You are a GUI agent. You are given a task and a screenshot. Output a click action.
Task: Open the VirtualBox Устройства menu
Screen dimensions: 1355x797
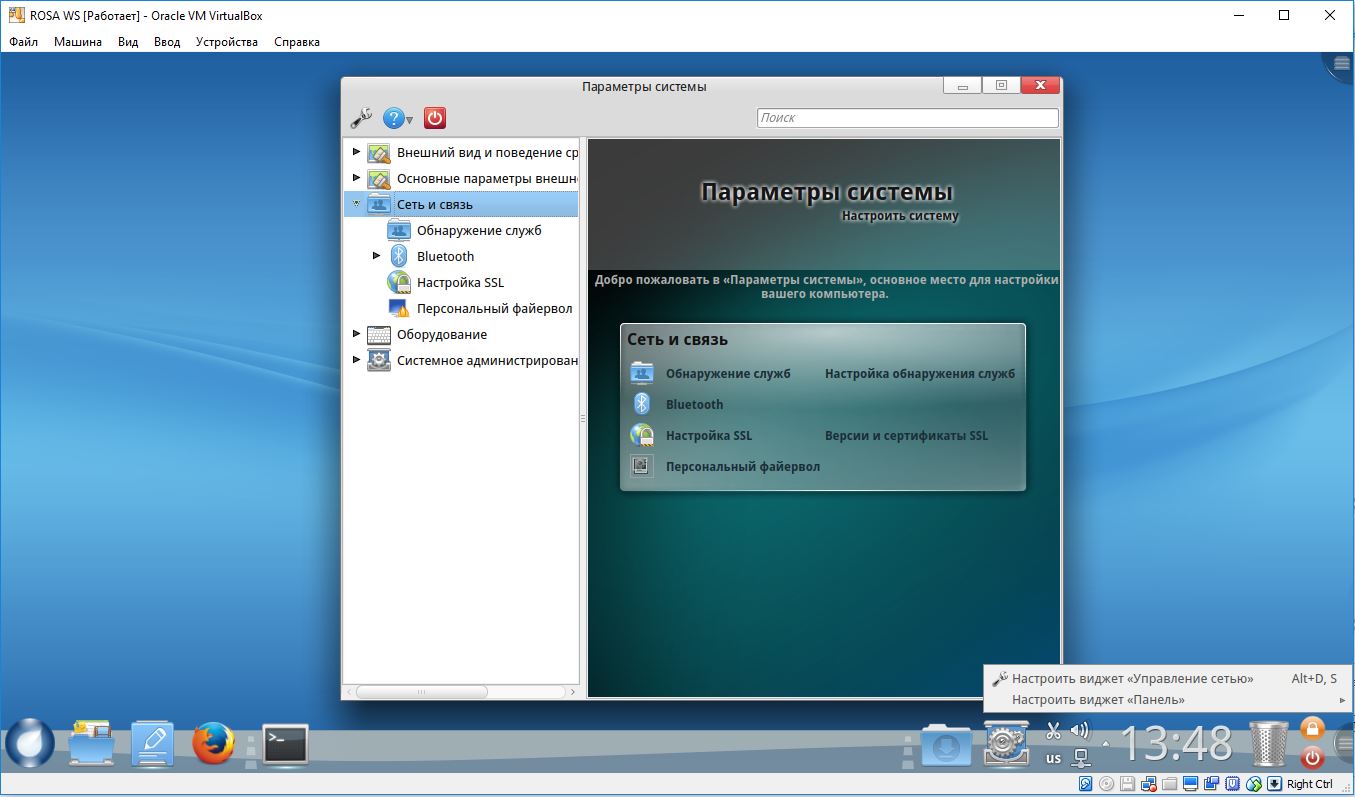click(227, 42)
